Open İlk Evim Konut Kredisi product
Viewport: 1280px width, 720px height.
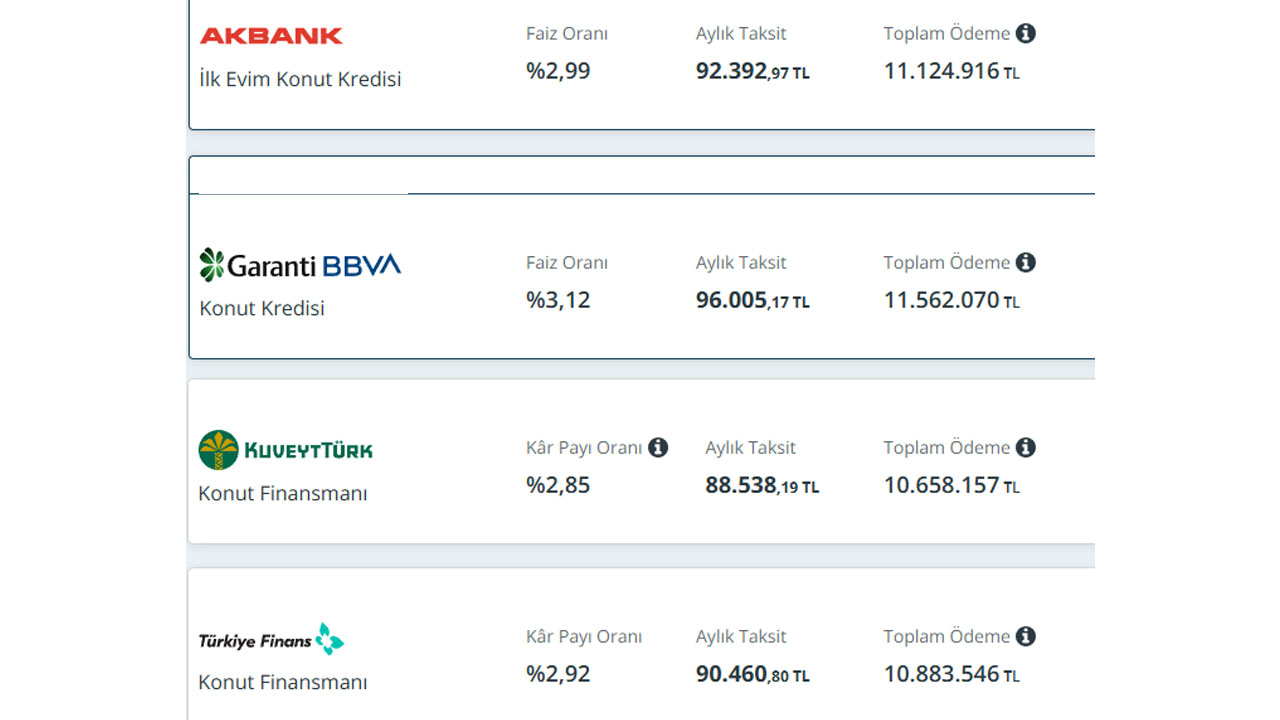pos(300,79)
